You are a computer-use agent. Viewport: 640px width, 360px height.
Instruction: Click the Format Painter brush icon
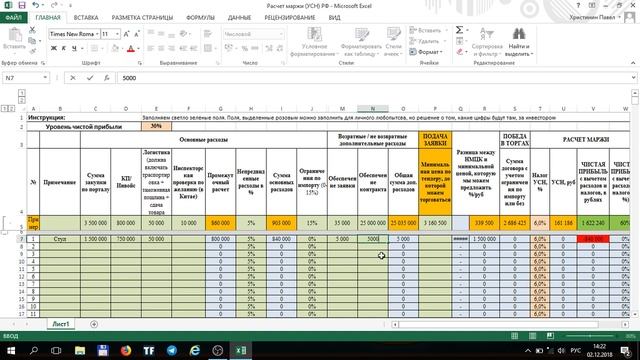pyautogui.click(x=32, y=51)
